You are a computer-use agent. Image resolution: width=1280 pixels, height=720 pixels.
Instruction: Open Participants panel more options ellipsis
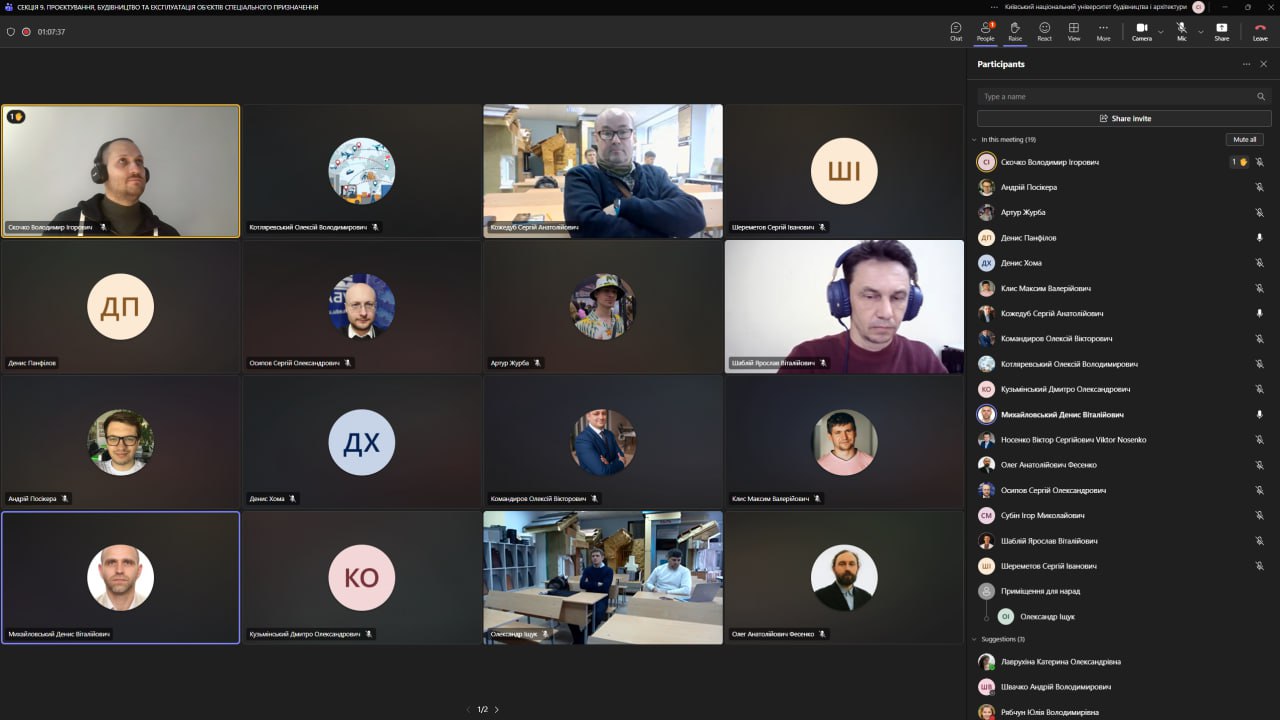tap(1246, 64)
